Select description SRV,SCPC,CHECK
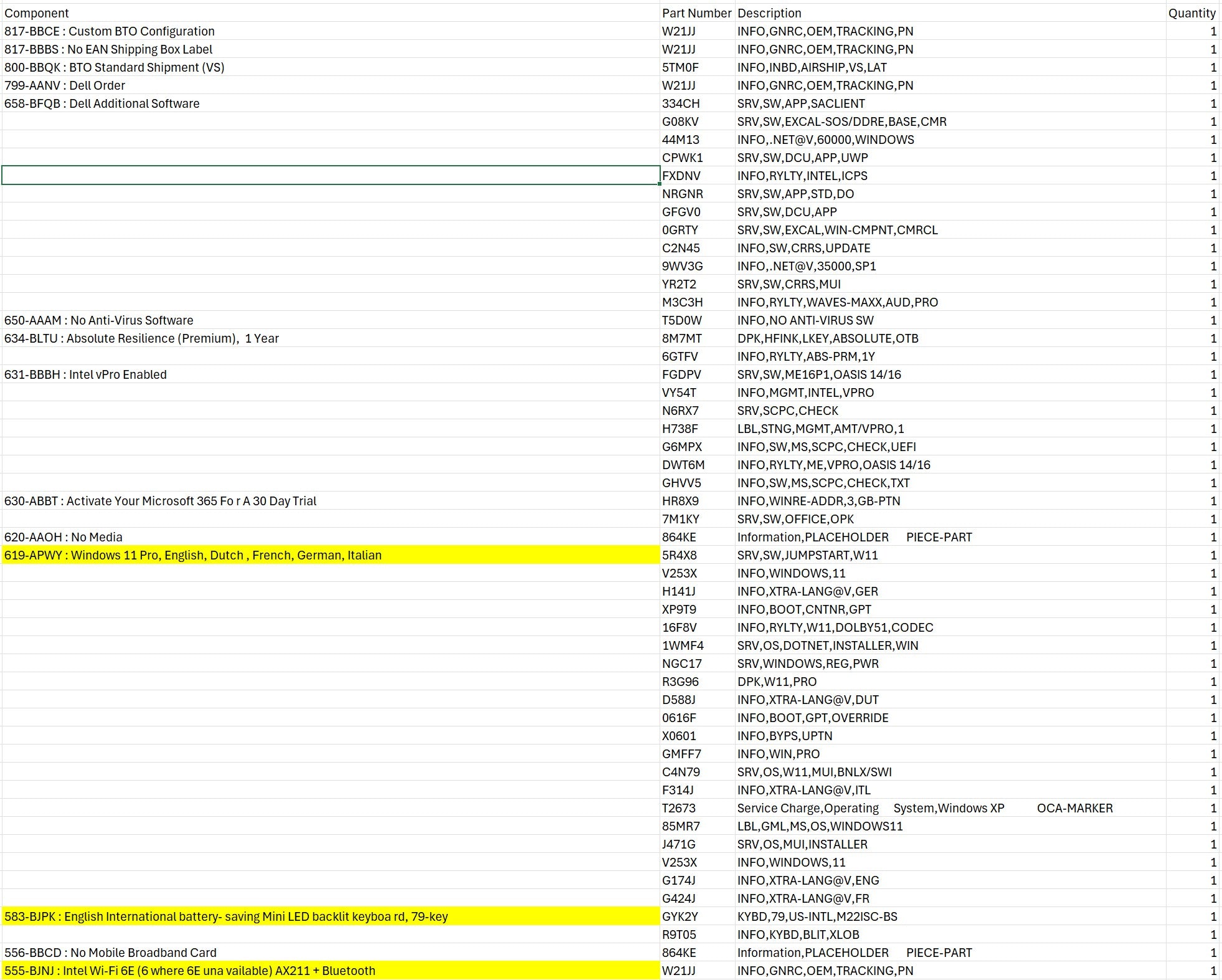 950,411
